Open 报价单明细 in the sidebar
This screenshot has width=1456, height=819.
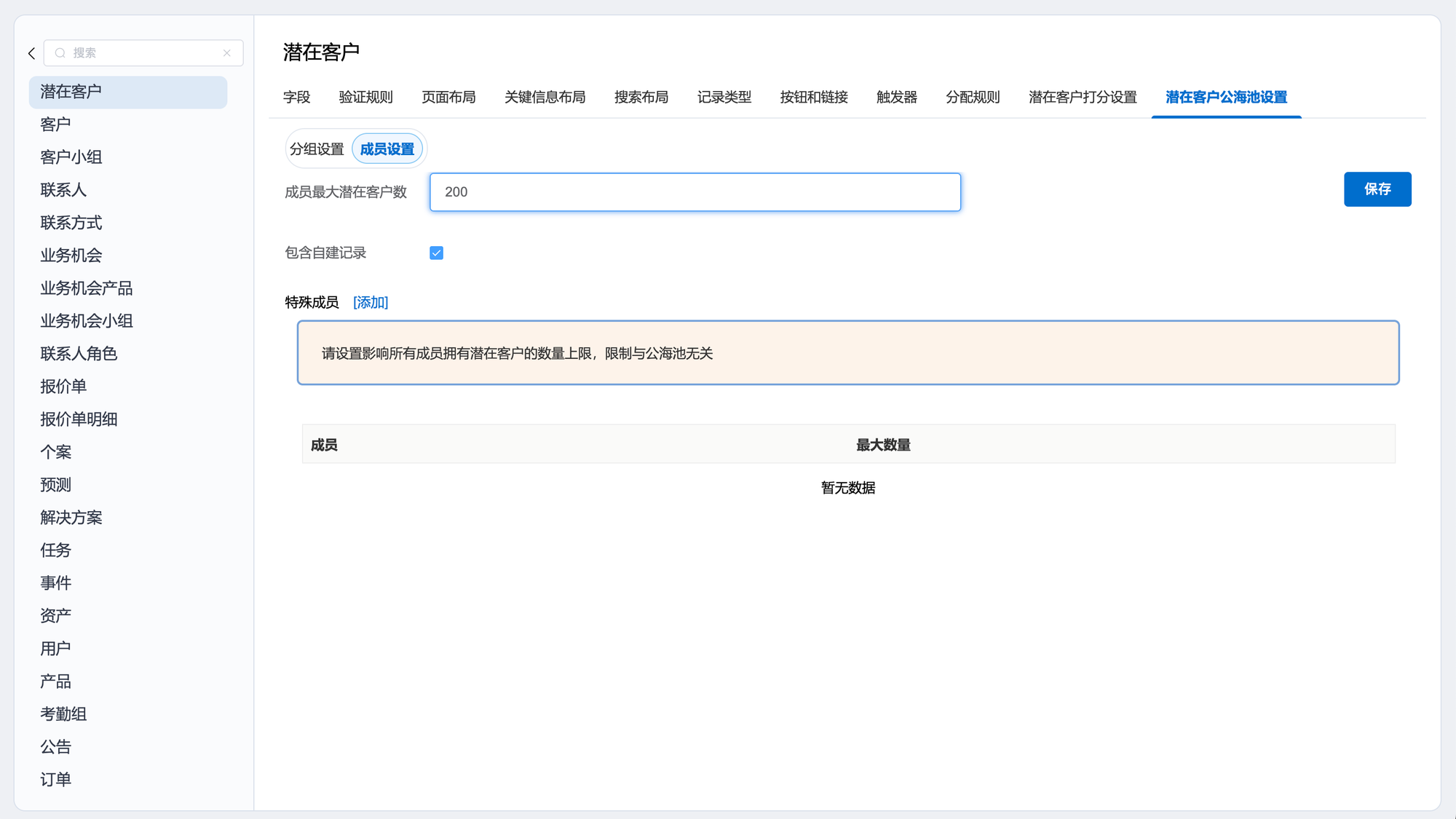pyautogui.click(x=79, y=419)
